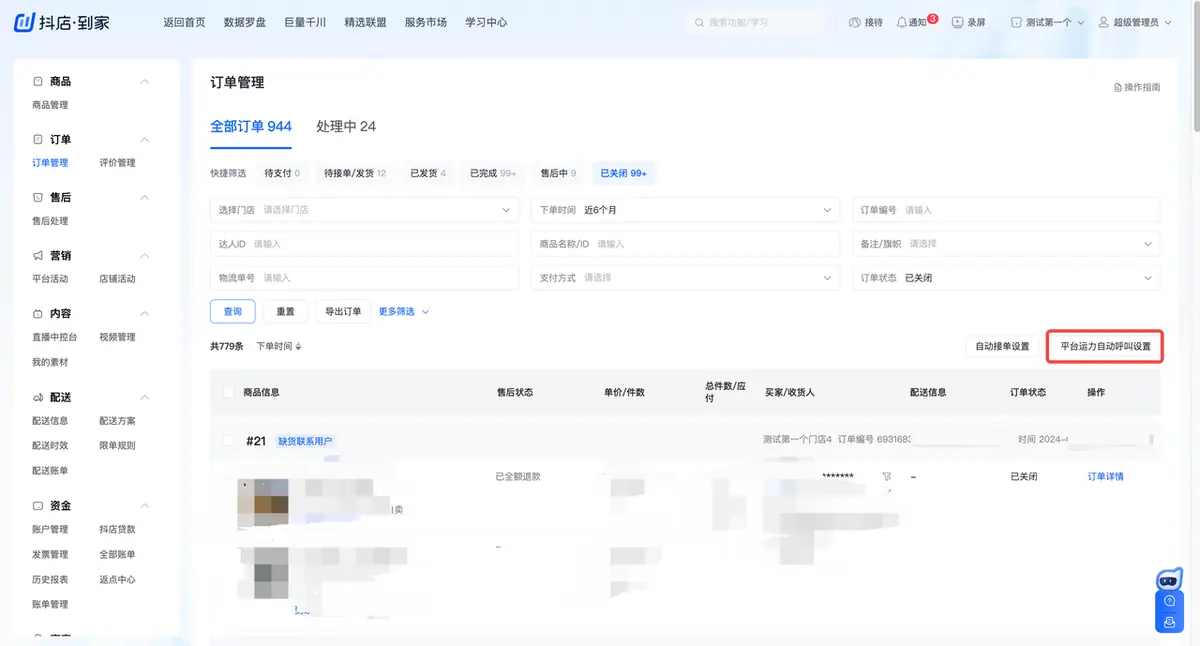Screen dimensions: 1200x646
Task: Open the 支付方式 dropdown
Action: [x=685, y=277]
